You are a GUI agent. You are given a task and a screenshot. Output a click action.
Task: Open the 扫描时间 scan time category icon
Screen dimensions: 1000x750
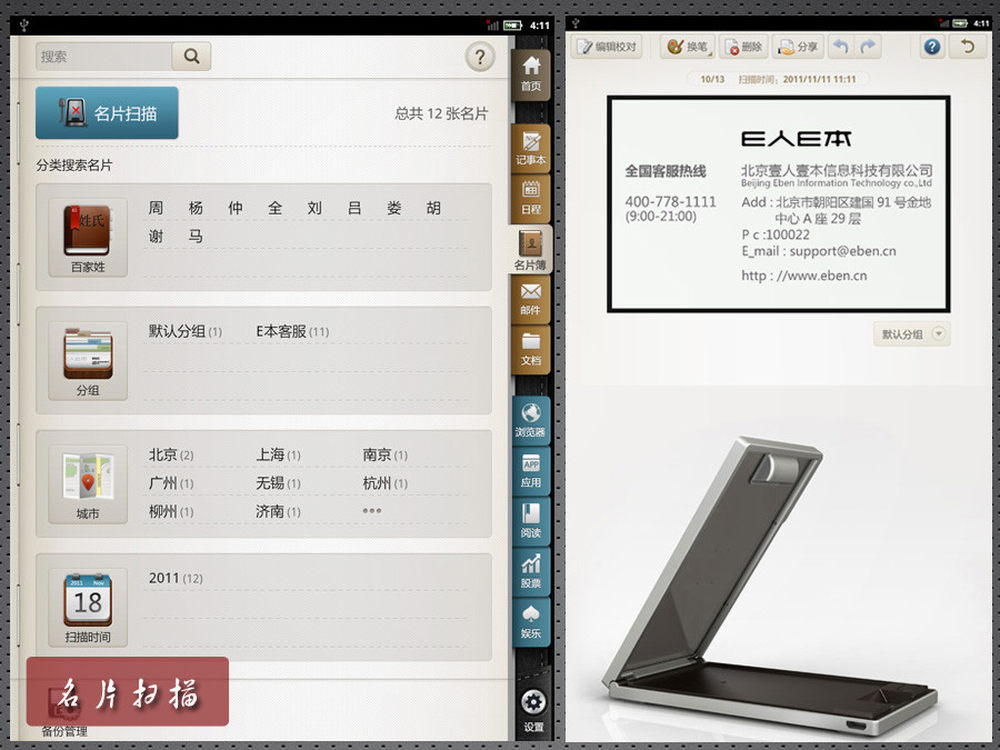click(x=88, y=607)
